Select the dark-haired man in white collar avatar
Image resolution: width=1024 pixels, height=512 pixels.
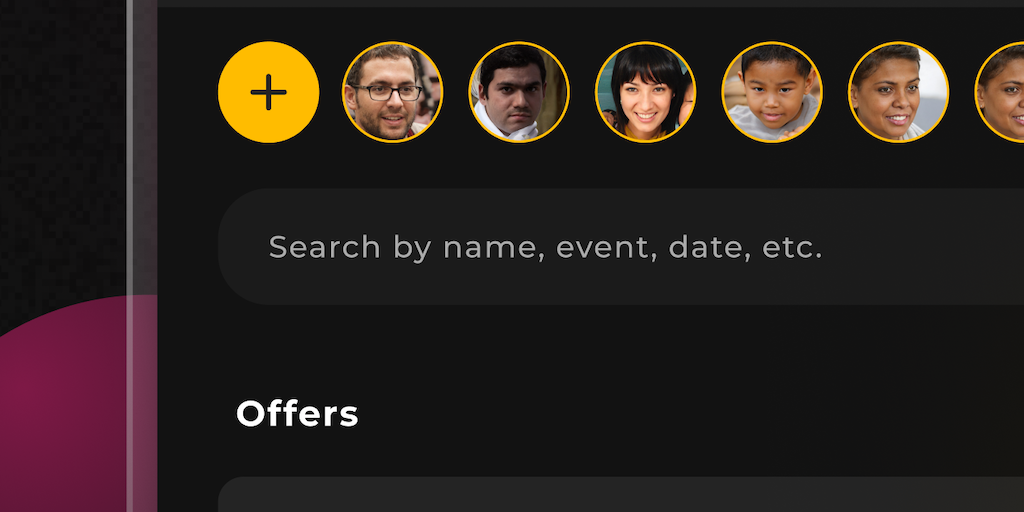click(x=519, y=92)
